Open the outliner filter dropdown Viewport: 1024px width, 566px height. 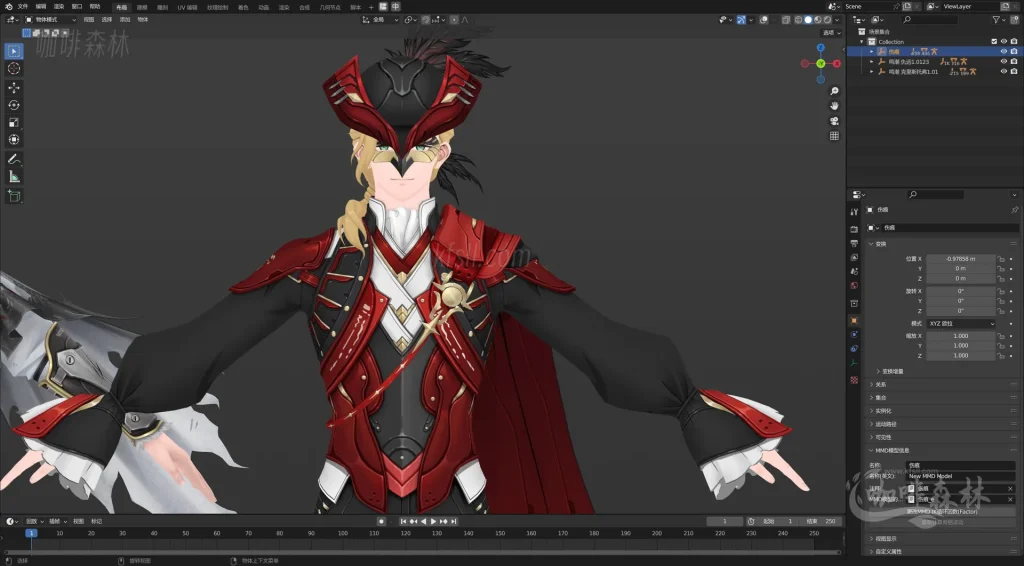tap(999, 20)
